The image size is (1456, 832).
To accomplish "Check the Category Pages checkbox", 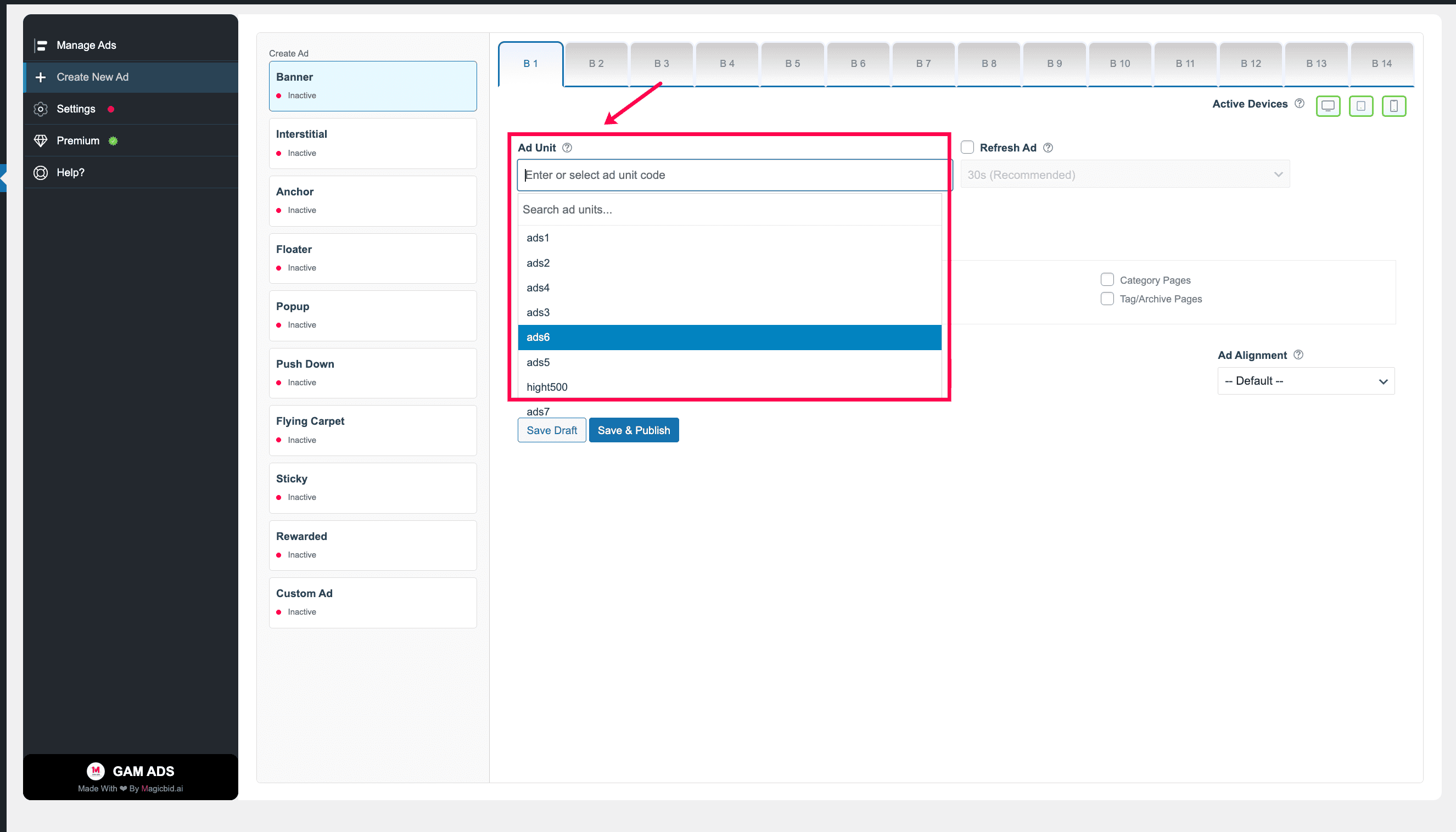I will [1107, 279].
